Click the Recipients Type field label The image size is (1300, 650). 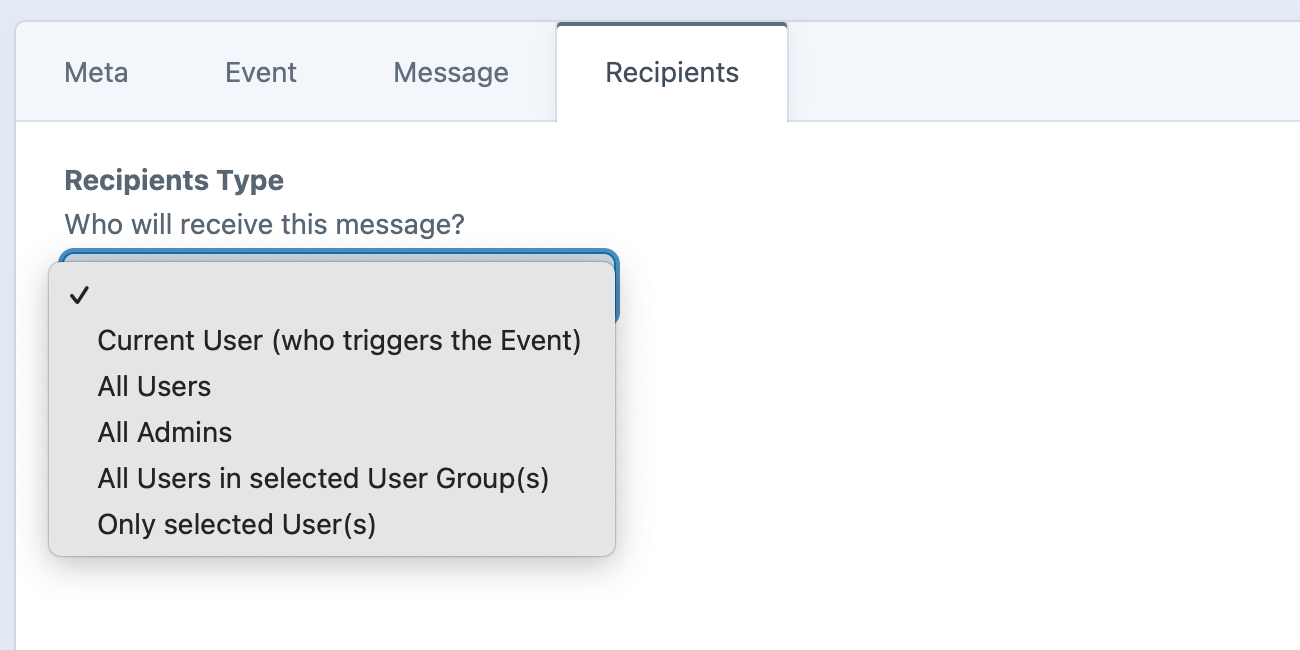(174, 181)
